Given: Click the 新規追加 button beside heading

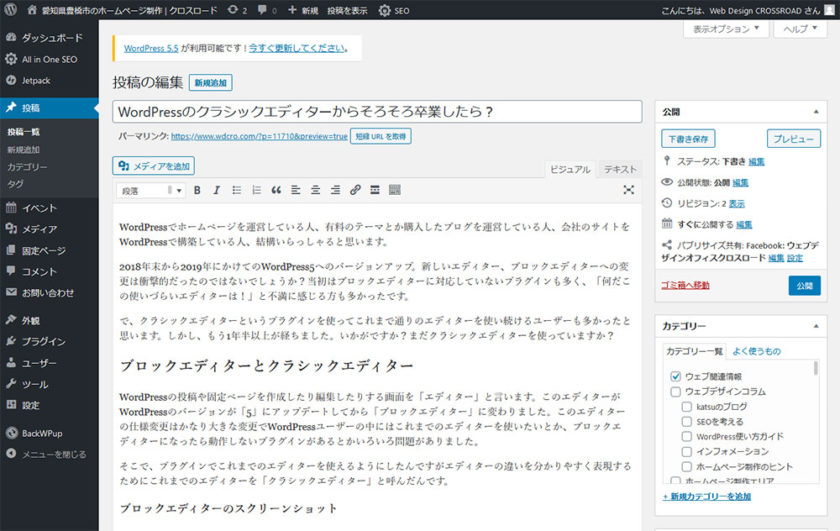Looking at the screenshot, I should [211, 83].
